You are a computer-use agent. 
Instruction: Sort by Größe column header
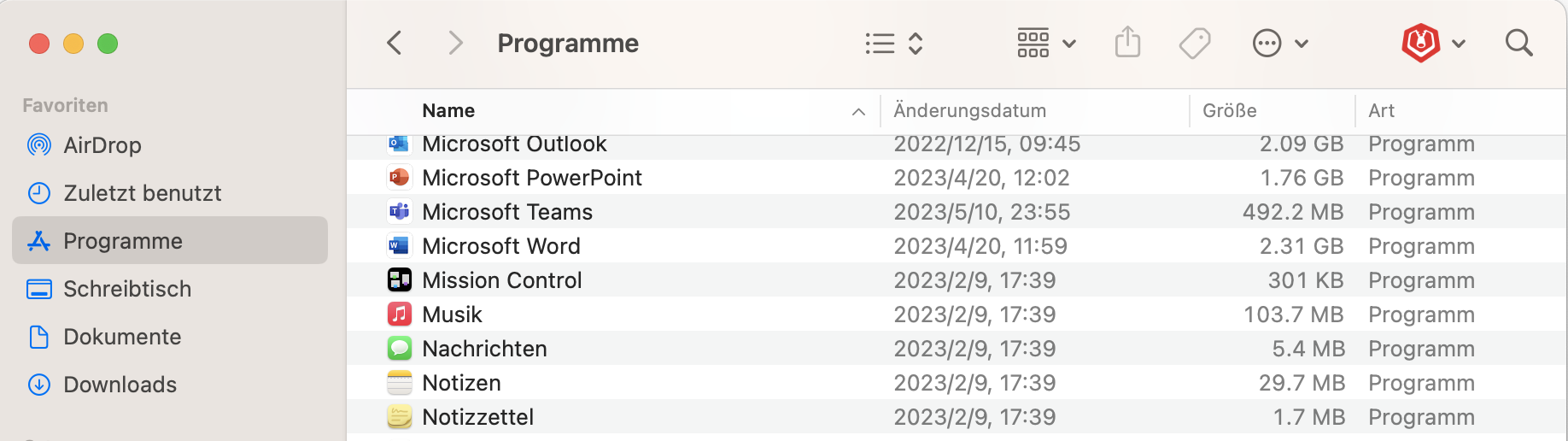point(1229,111)
